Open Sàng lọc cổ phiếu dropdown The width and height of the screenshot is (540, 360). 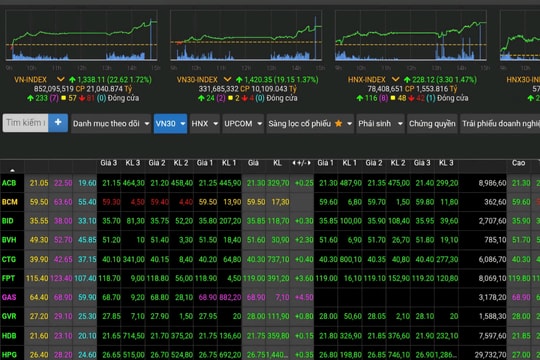pyautogui.click(x=310, y=123)
